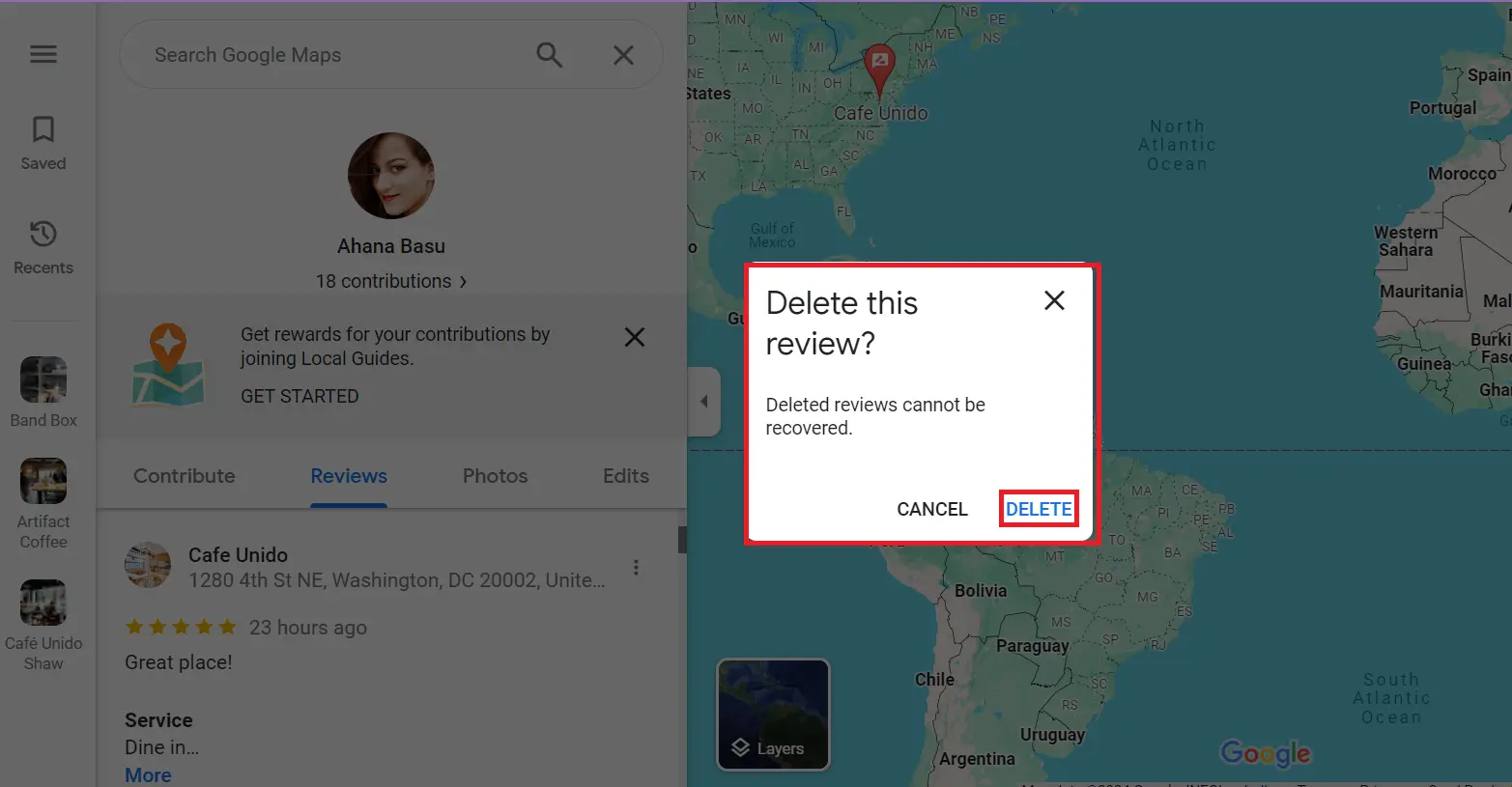This screenshot has height=787, width=1512.
Task: Collapse the side panel arrow
Action: click(x=703, y=401)
